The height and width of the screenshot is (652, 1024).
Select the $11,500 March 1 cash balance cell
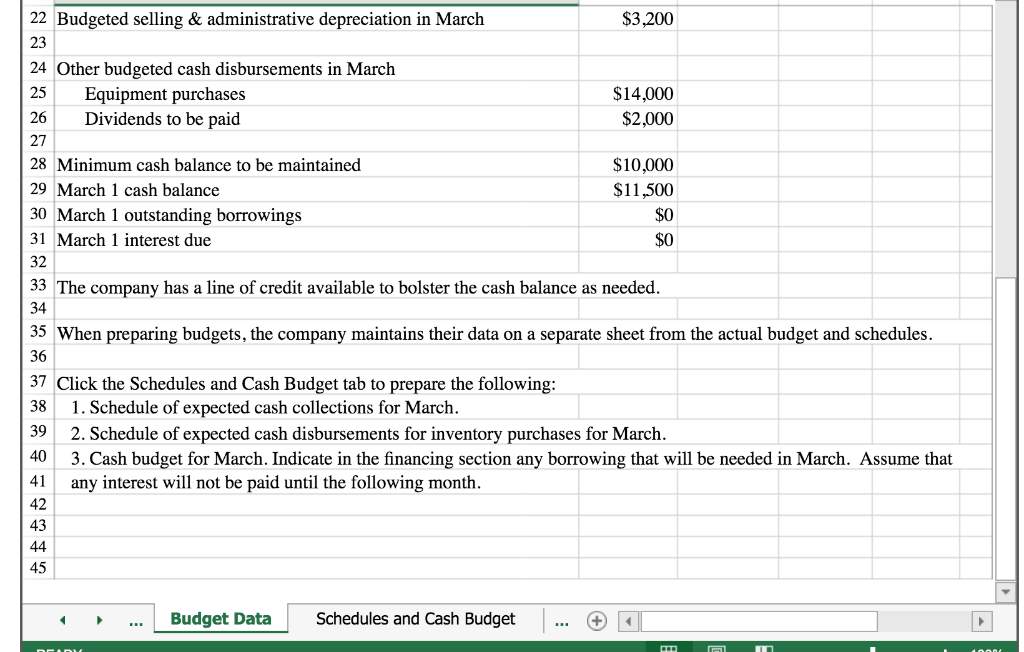click(628, 189)
